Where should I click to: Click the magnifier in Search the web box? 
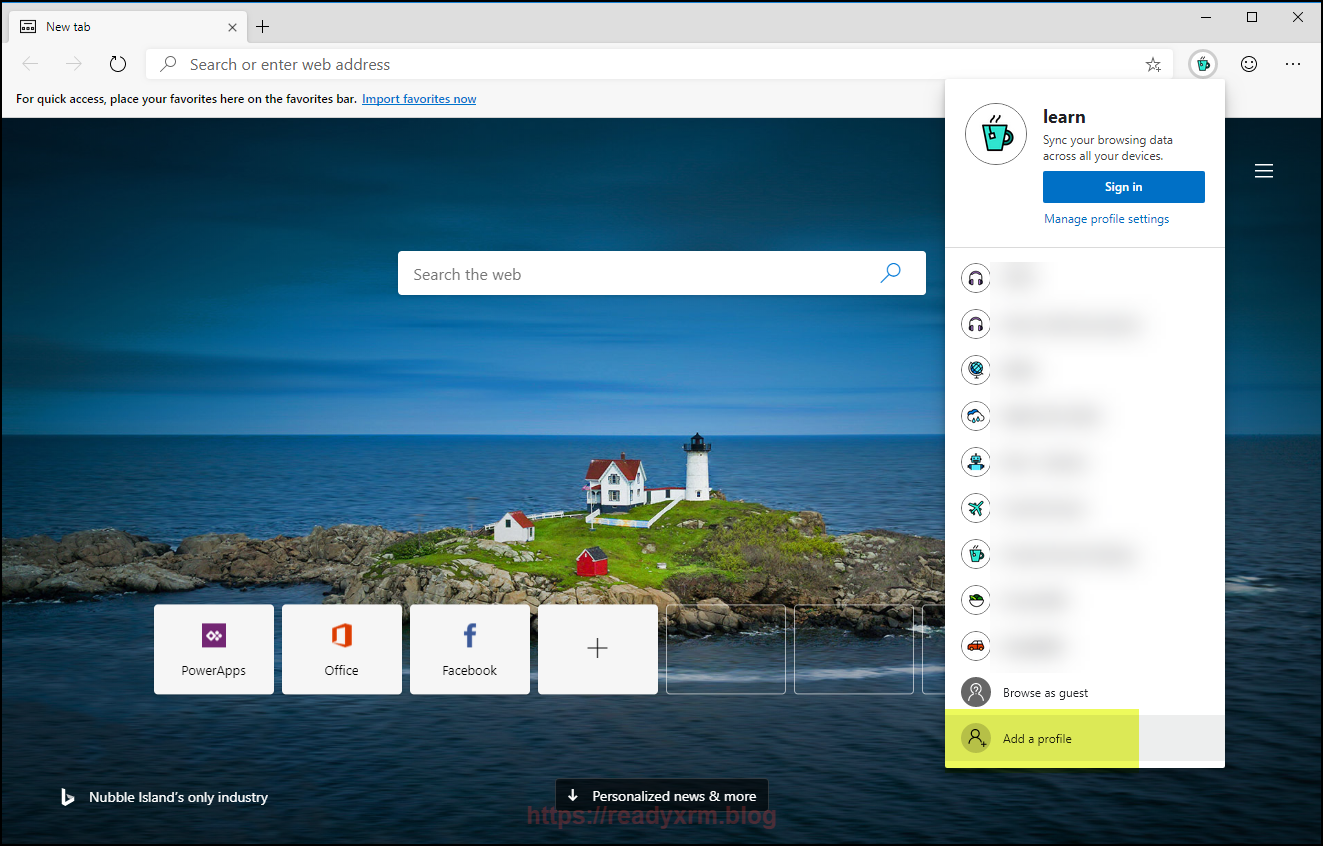click(890, 273)
